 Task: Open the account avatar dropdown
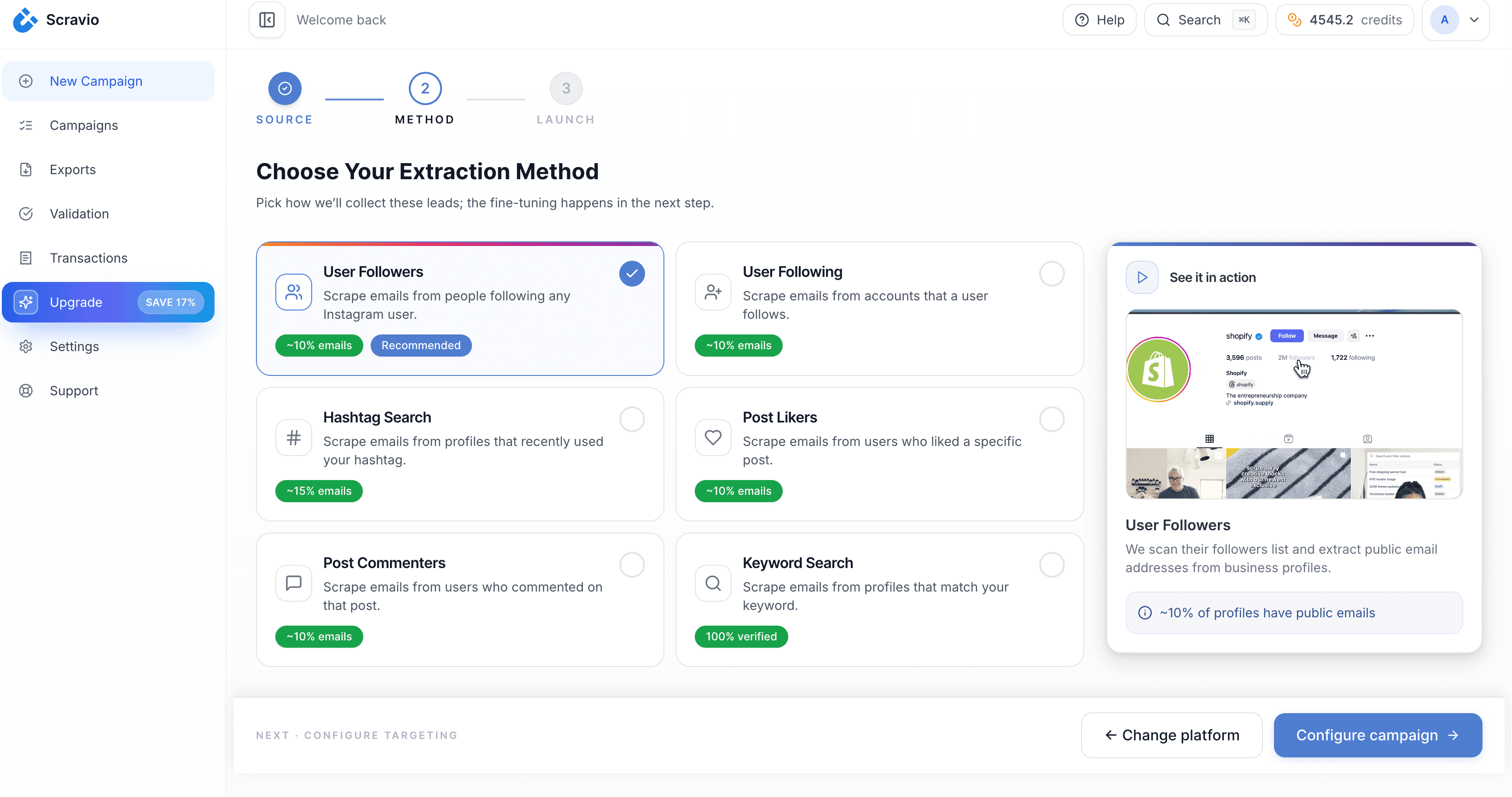tap(1456, 19)
